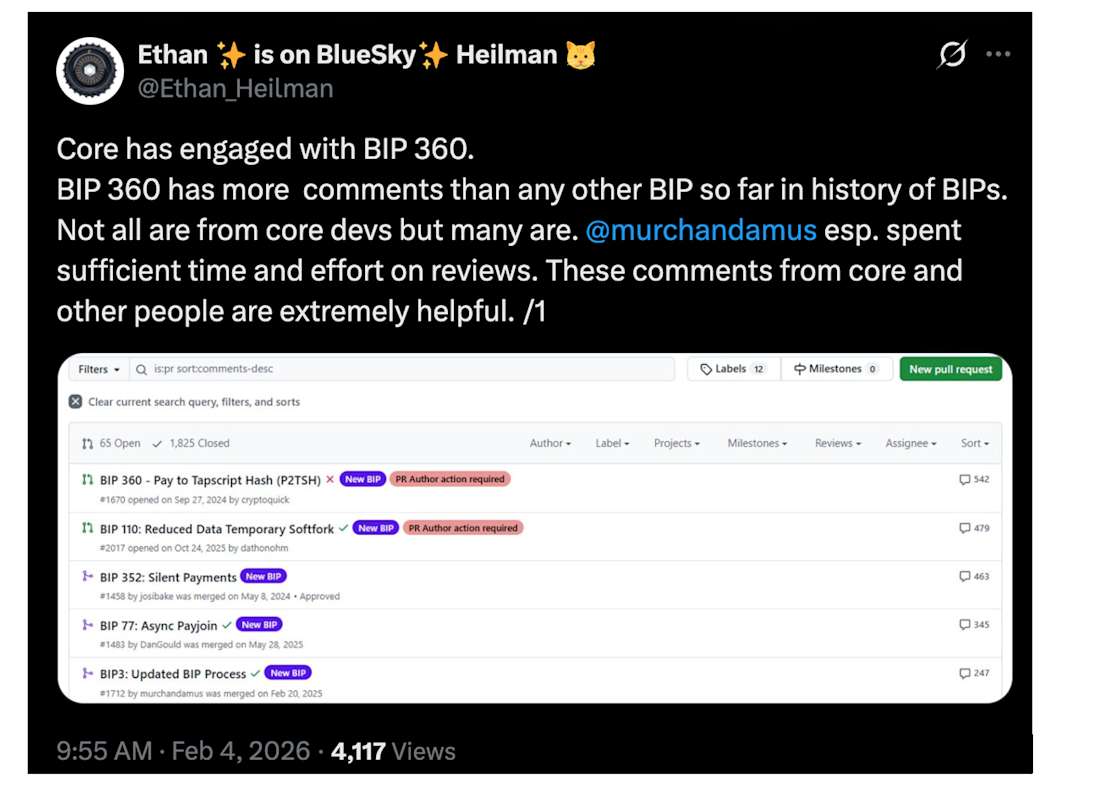Viewport: 1100px width, 797px height.
Task: Select the 65 Open filter link
Action: [x=120, y=443]
